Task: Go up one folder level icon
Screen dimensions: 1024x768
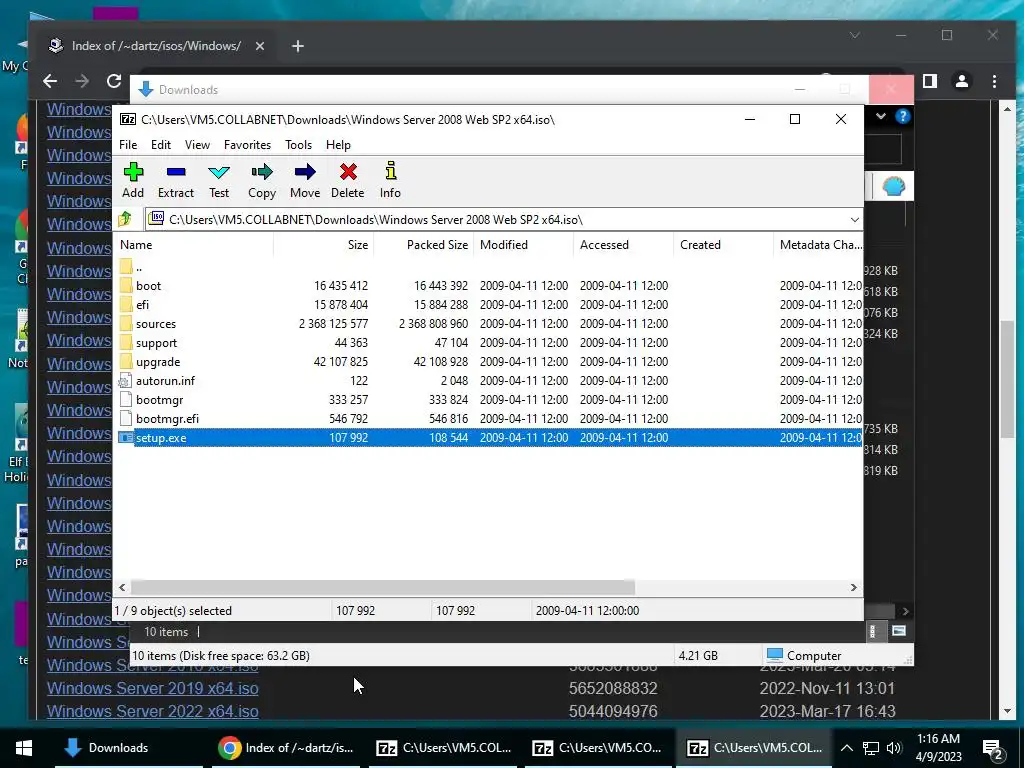Action: tap(125, 219)
